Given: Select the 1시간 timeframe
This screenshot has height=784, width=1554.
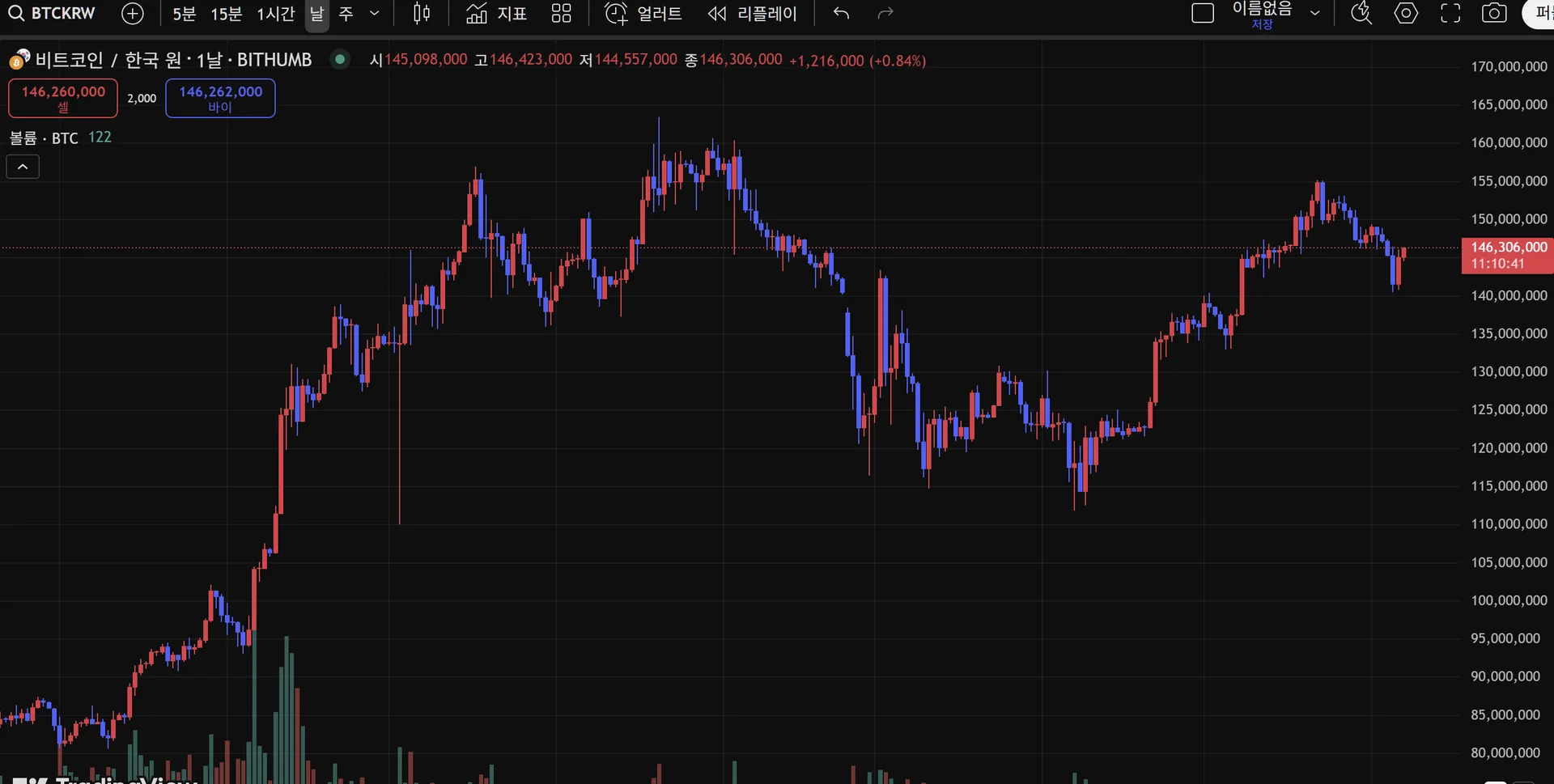Looking at the screenshot, I should pyautogui.click(x=275, y=14).
